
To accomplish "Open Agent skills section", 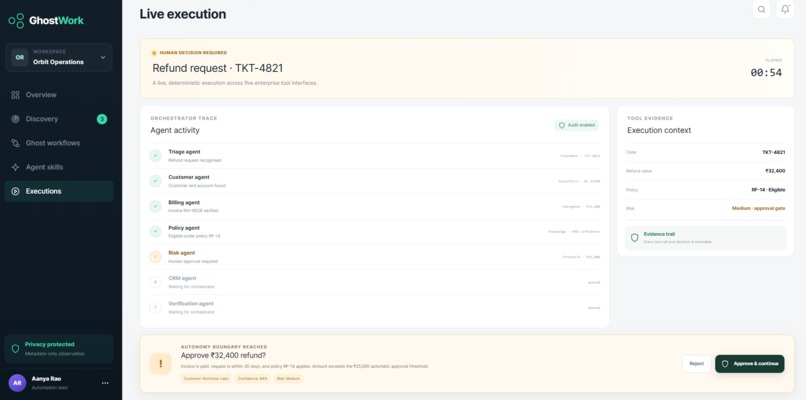I will [59, 167].
